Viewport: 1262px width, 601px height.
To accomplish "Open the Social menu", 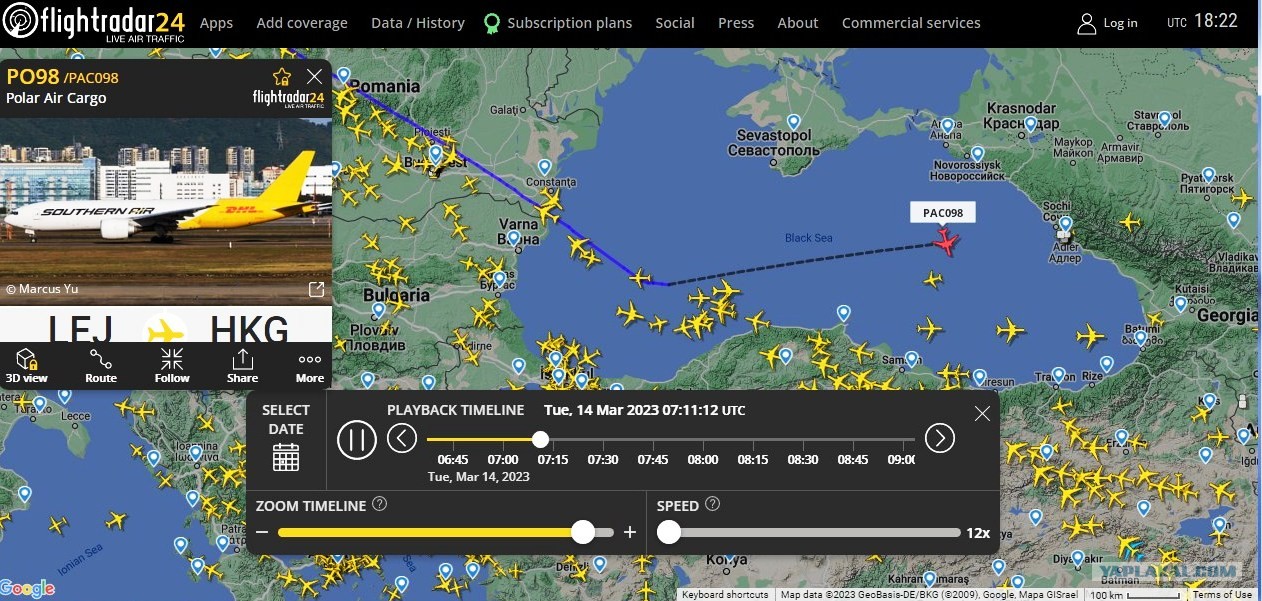I will (x=675, y=22).
